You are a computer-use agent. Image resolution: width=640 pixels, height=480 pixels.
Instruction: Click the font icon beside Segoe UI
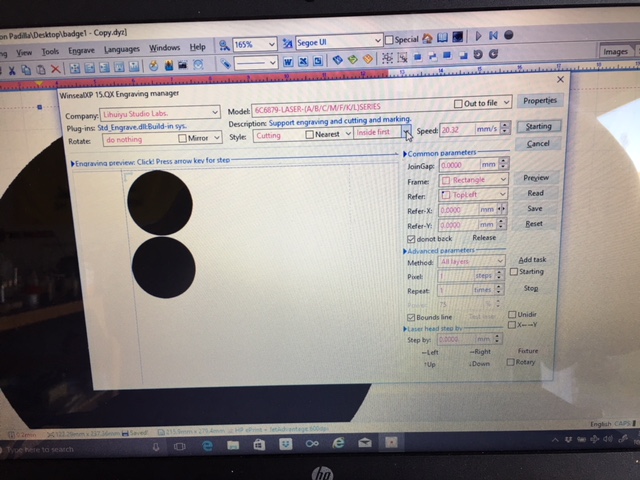coord(287,43)
